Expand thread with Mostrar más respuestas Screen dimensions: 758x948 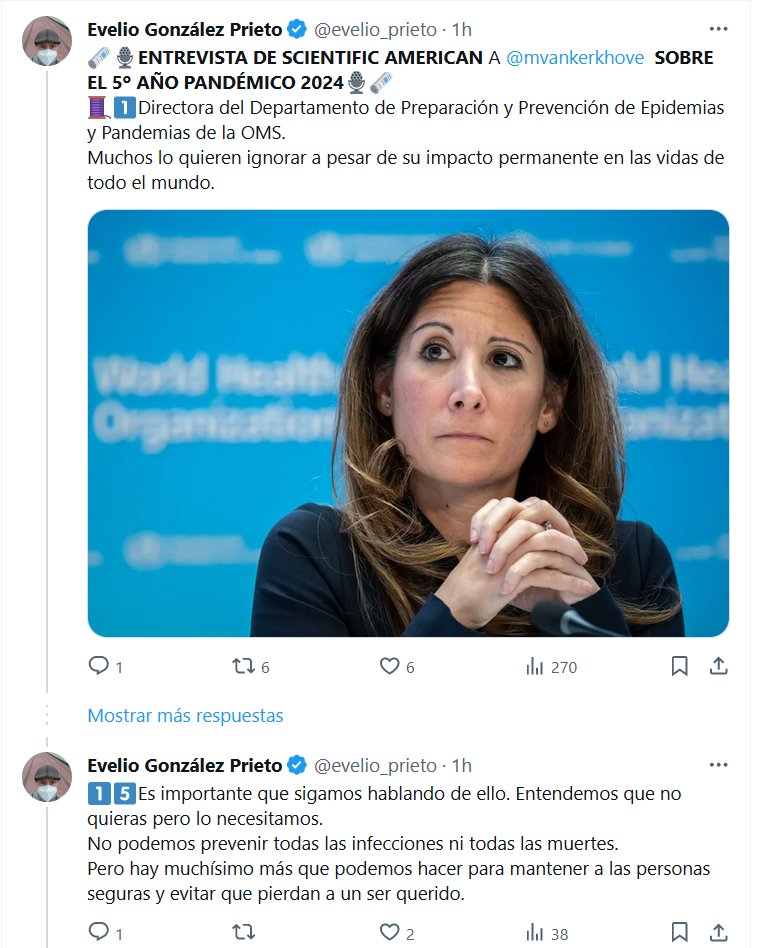pos(185,716)
